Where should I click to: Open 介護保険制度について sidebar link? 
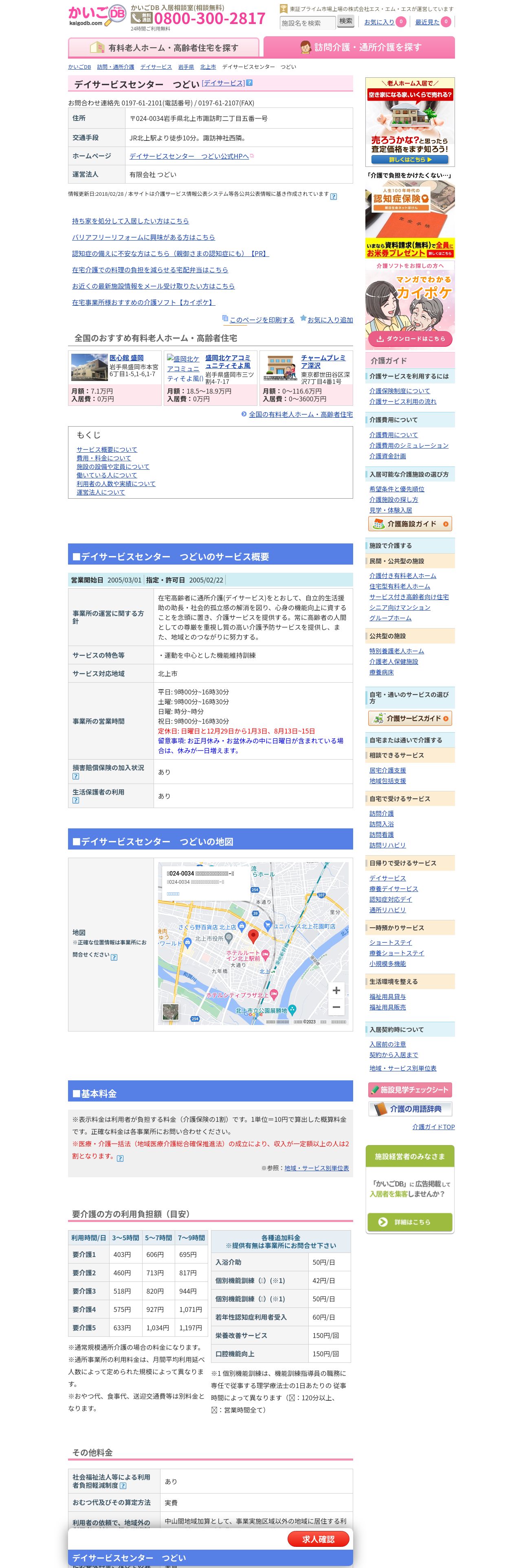(400, 391)
